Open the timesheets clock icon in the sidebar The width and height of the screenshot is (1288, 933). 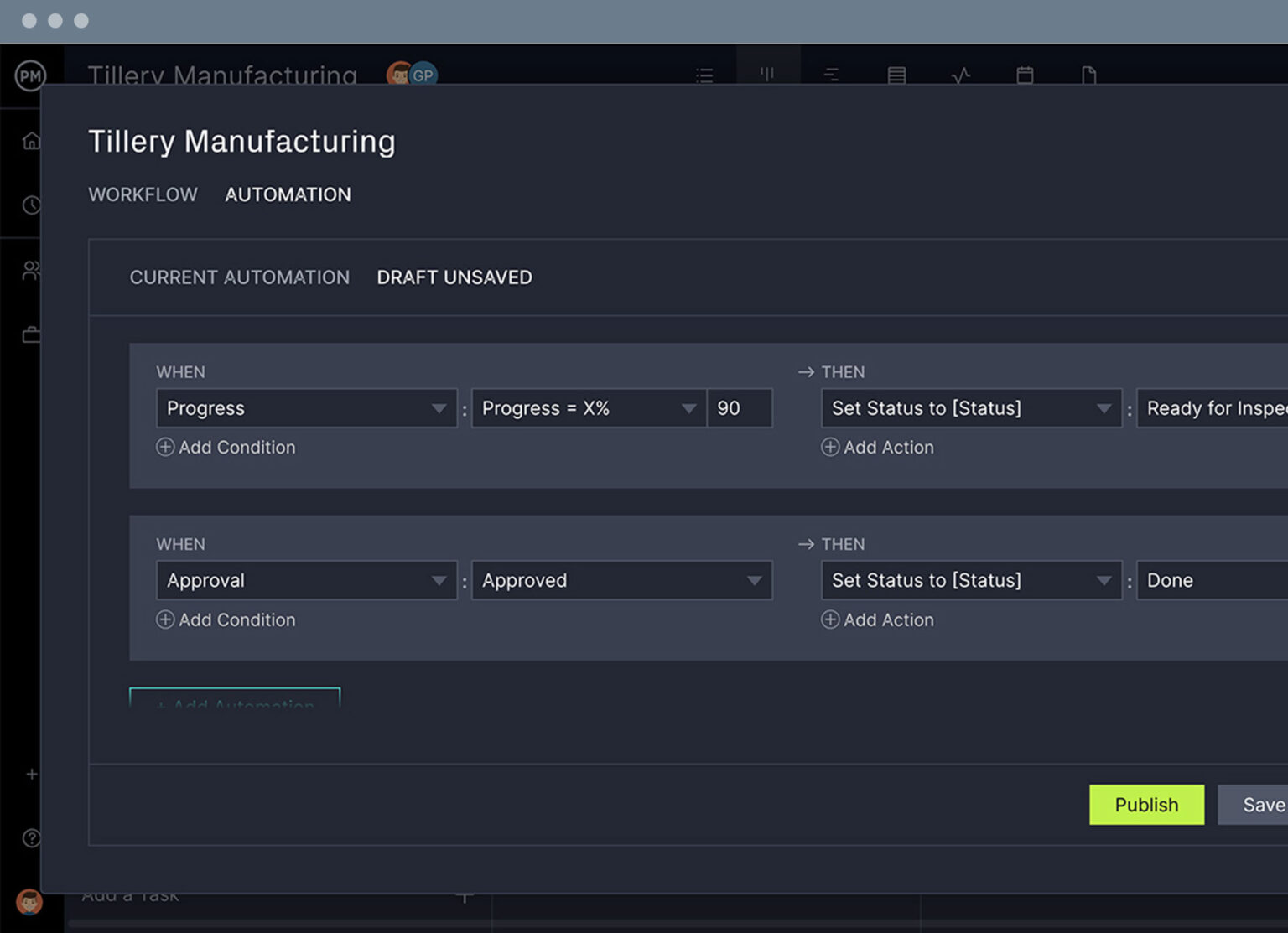[x=31, y=205]
